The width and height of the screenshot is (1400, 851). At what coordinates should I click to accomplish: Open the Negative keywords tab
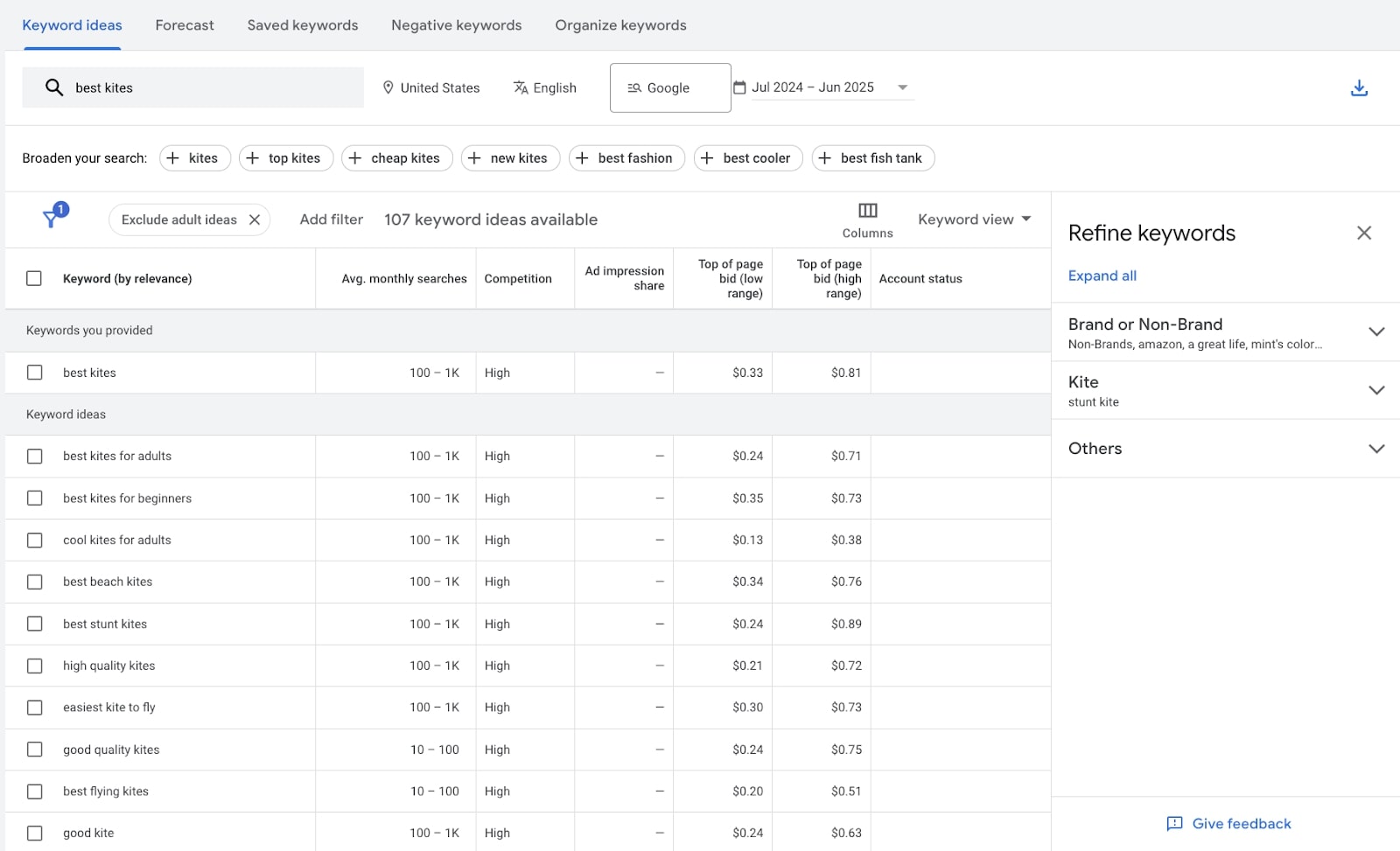coord(457,25)
